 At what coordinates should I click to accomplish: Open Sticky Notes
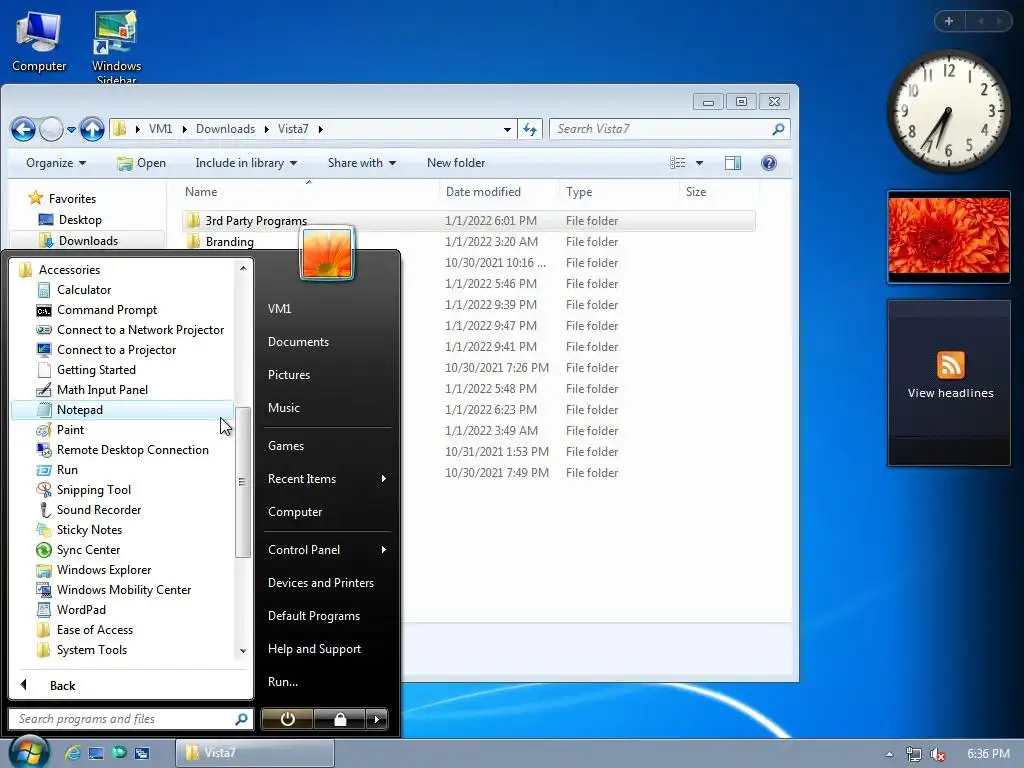click(x=89, y=530)
